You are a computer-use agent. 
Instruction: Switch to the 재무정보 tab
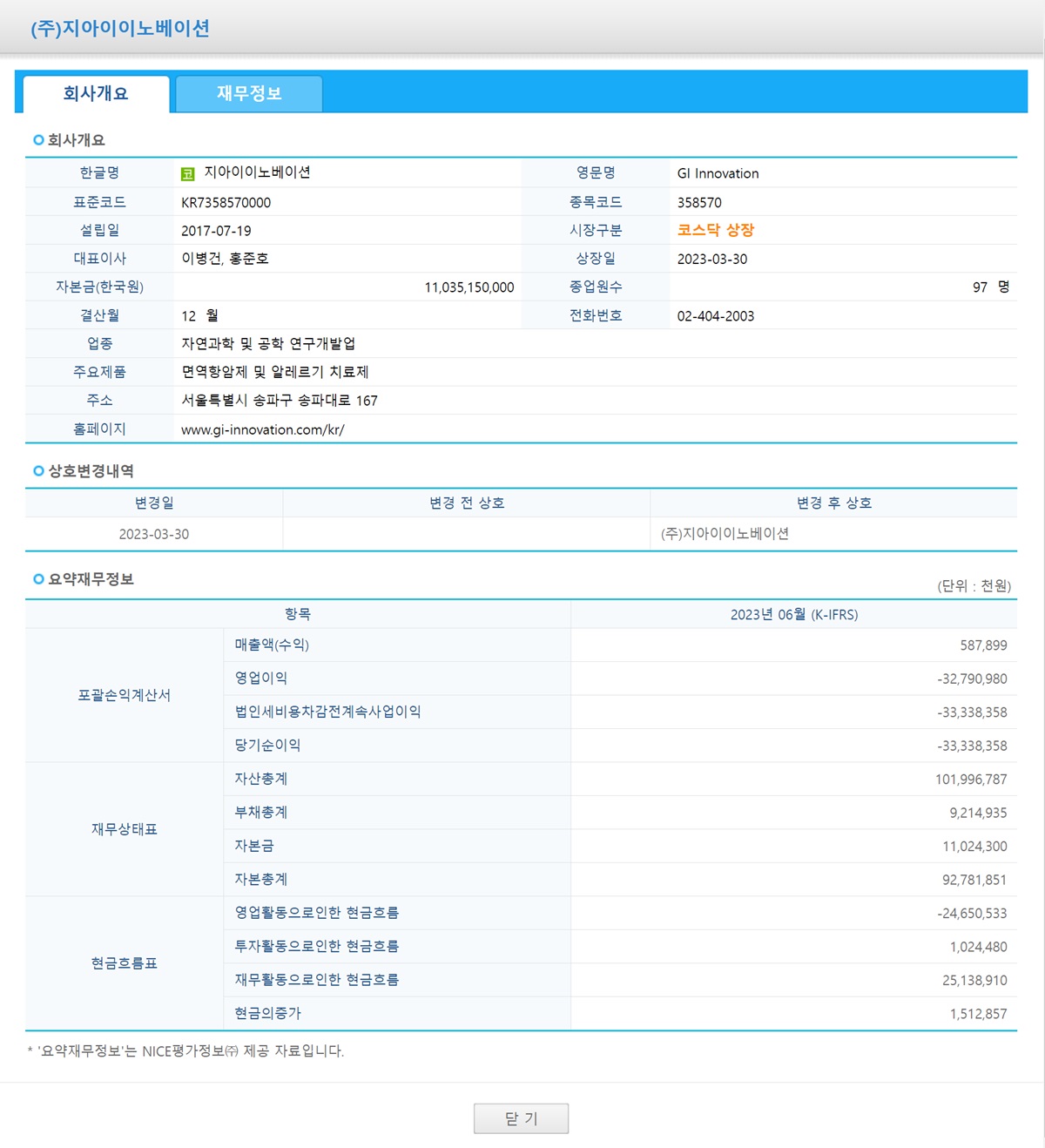[249, 93]
